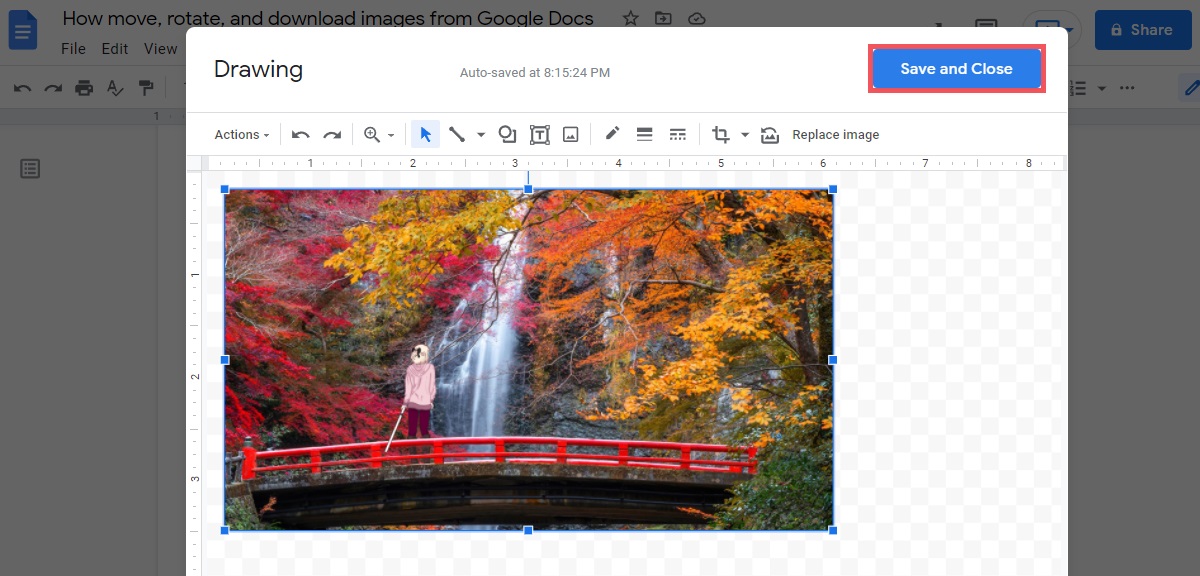This screenshot has height=576, width=1200.
Task: Click the Replace image button
Action: [835, 135]
